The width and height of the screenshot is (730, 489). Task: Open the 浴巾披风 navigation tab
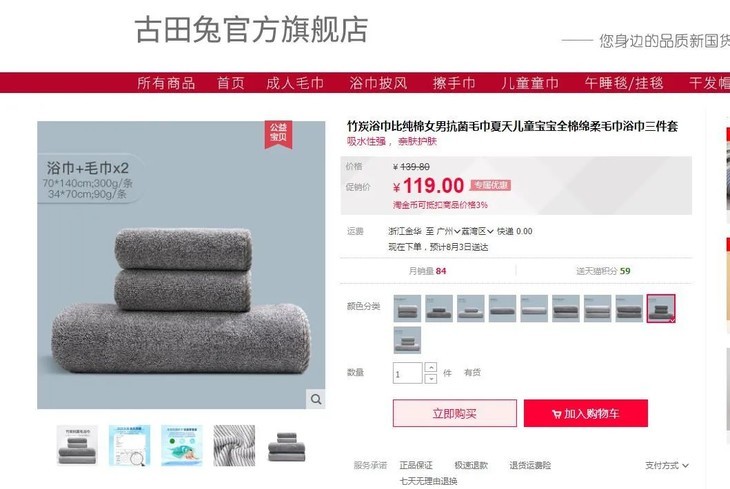tap(379, 83)
